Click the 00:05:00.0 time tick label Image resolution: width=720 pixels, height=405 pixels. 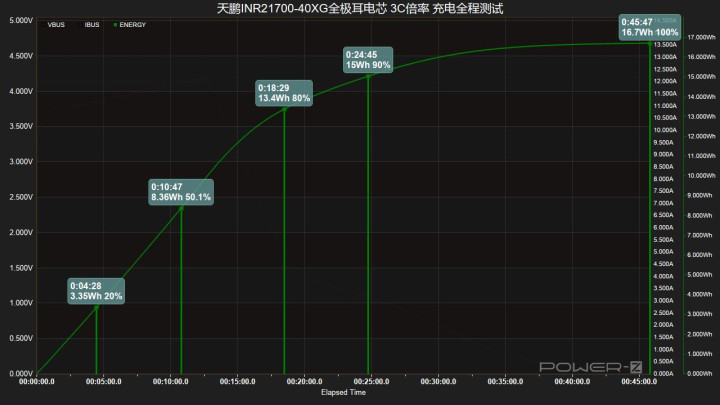point(104,382)
